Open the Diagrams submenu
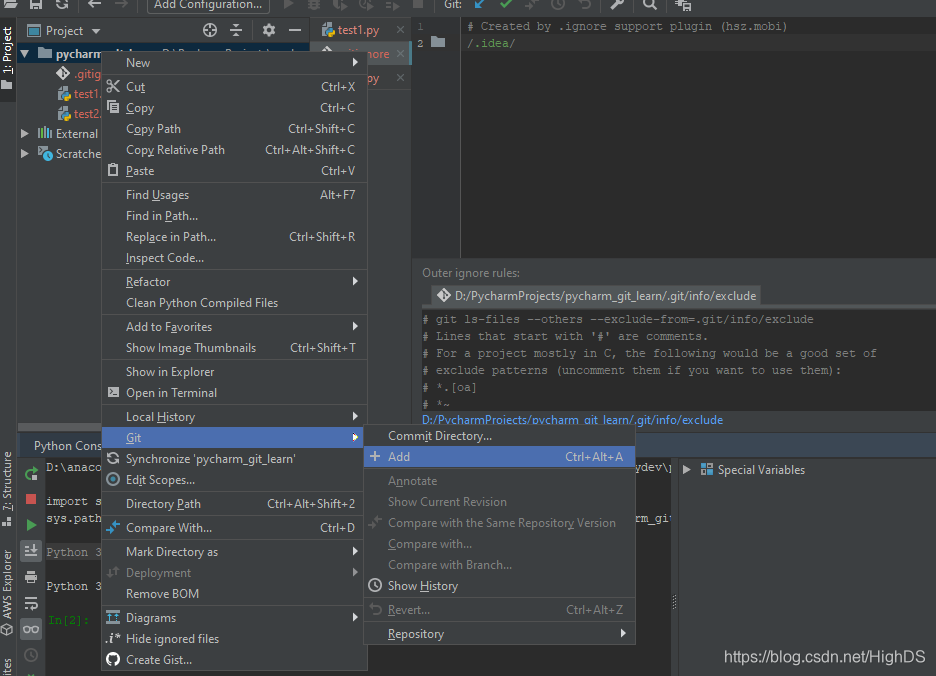The width and height of the screenshot is (936, 676). [x=235, y=617]
